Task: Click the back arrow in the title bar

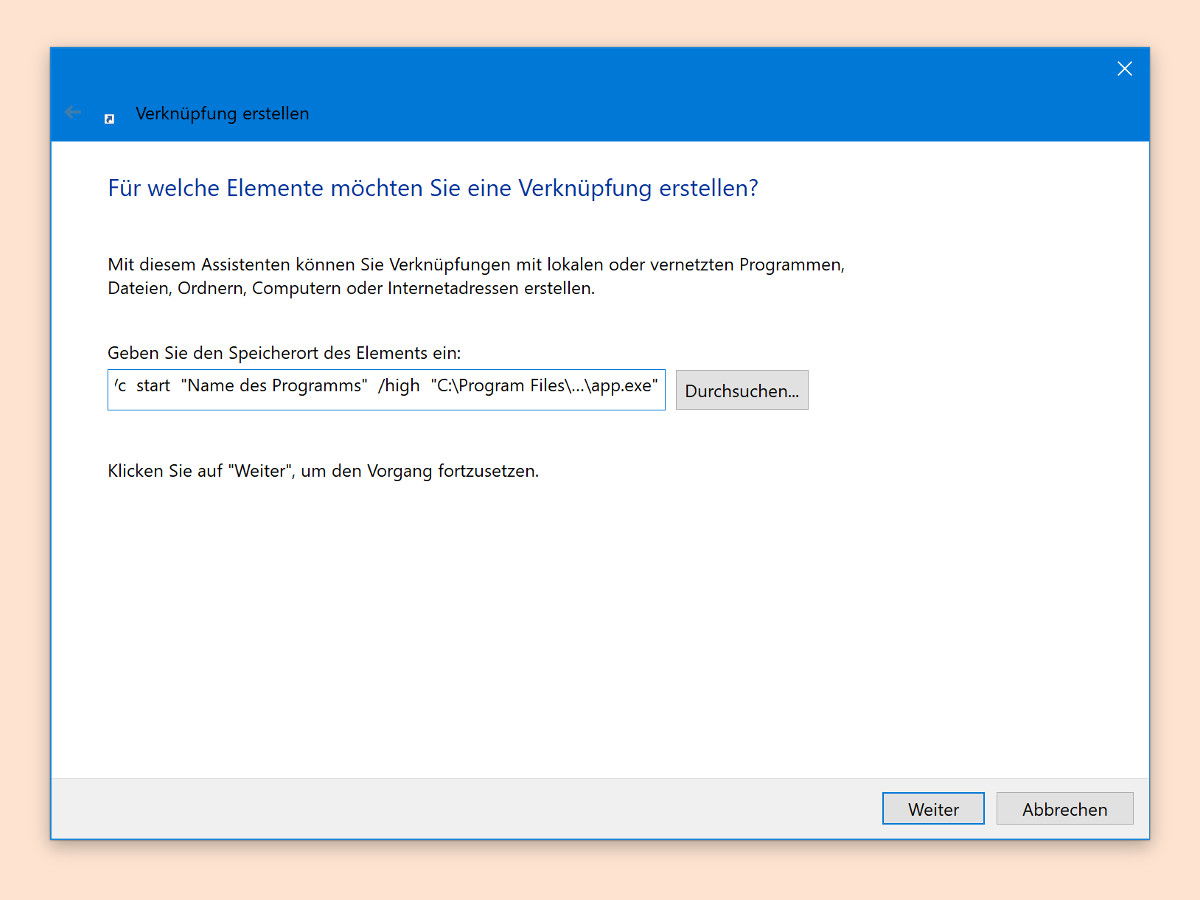Action: coord(73,113)
